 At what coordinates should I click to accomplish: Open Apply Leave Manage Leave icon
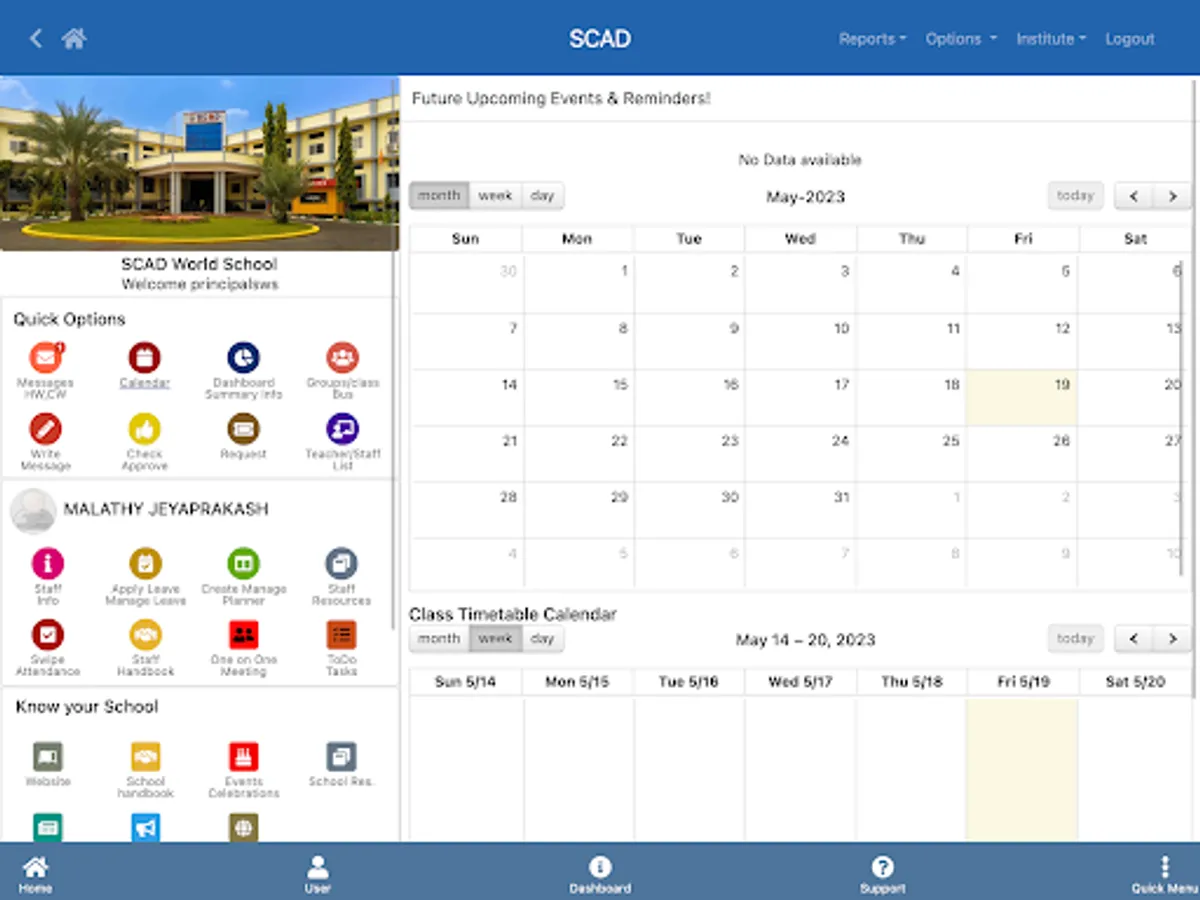(x=145, y=563)
